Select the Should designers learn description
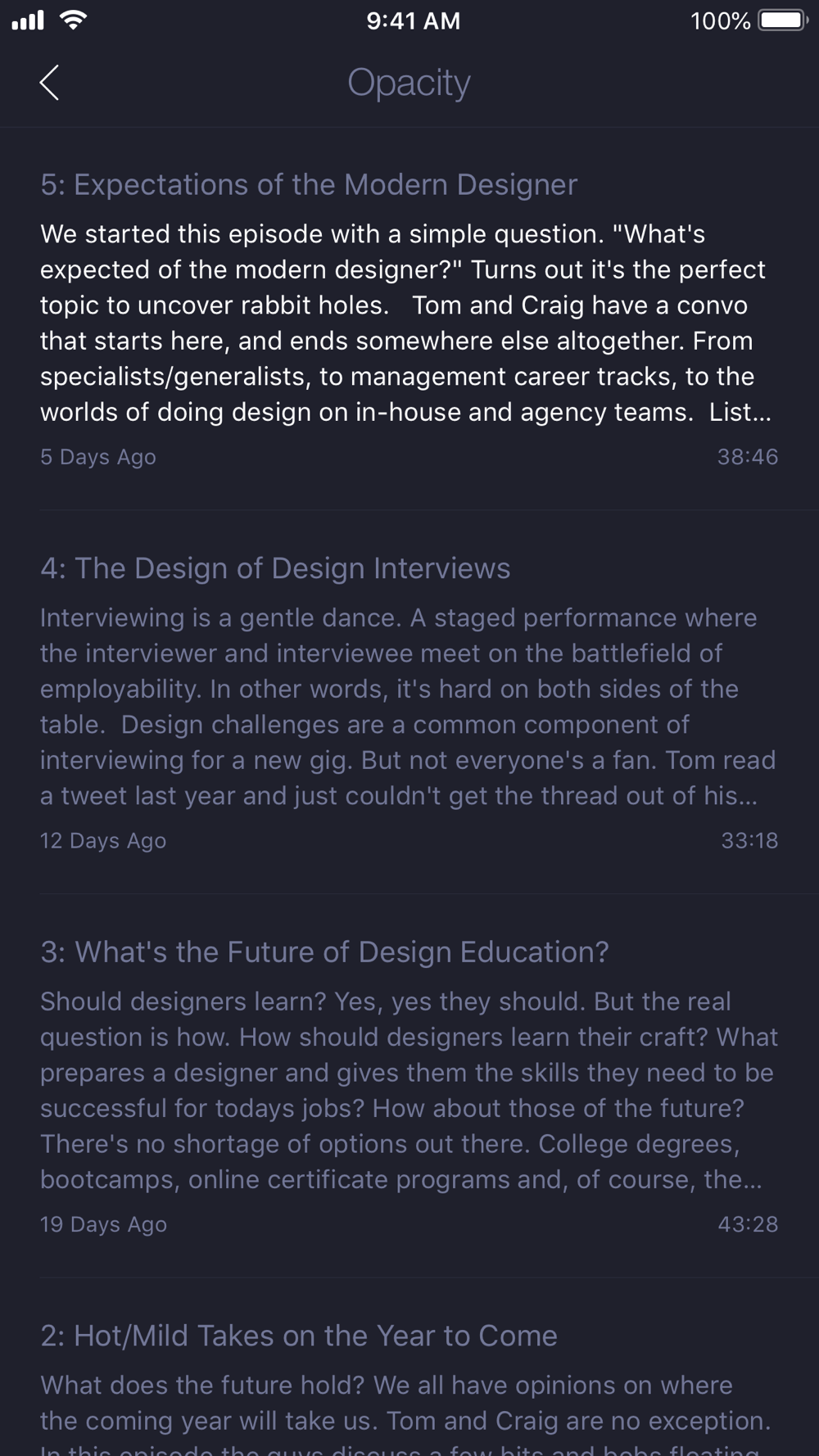This screenshot has height=1456, width=819. click(x=409, y=1090)
